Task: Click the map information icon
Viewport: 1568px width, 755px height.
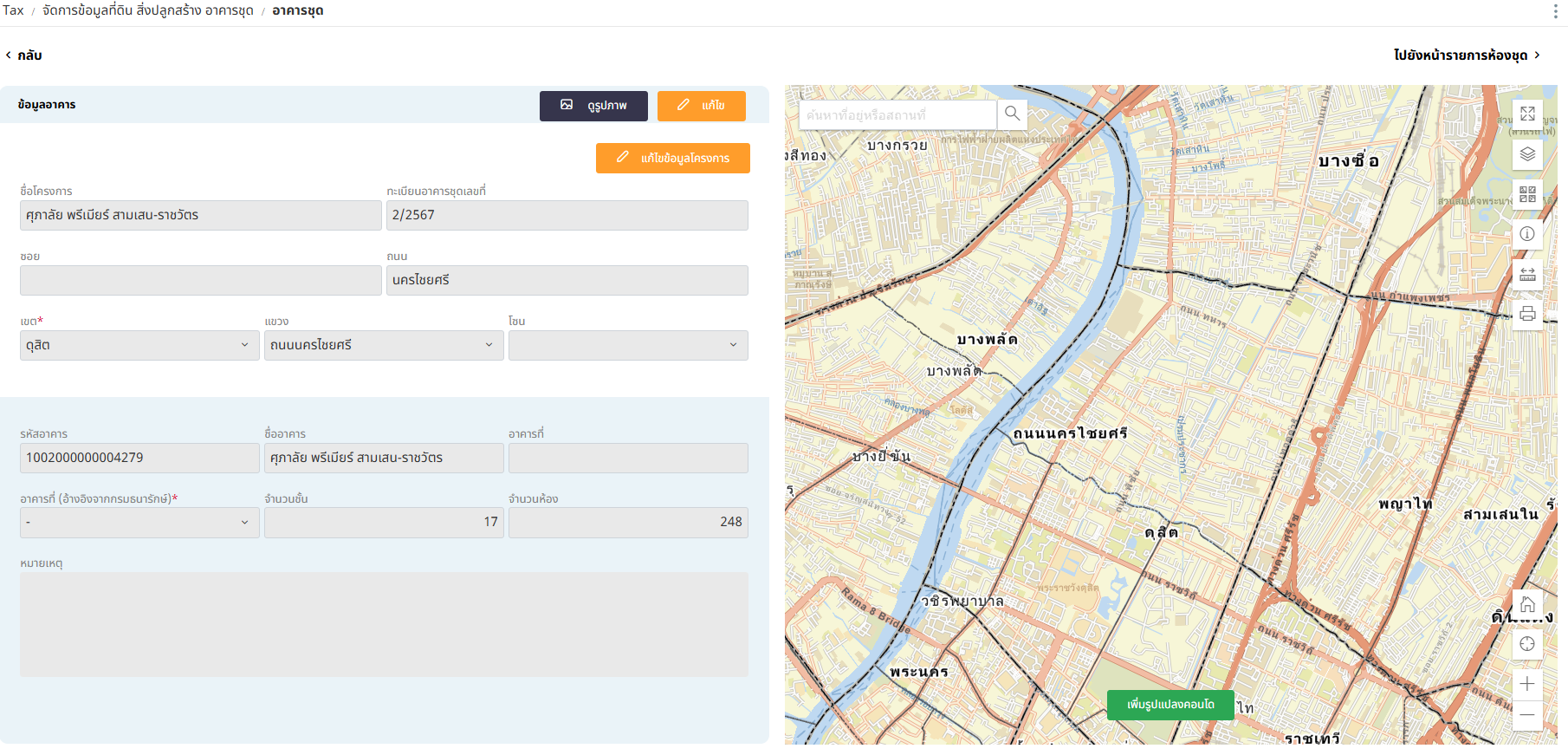Action: pos(1527,234)
